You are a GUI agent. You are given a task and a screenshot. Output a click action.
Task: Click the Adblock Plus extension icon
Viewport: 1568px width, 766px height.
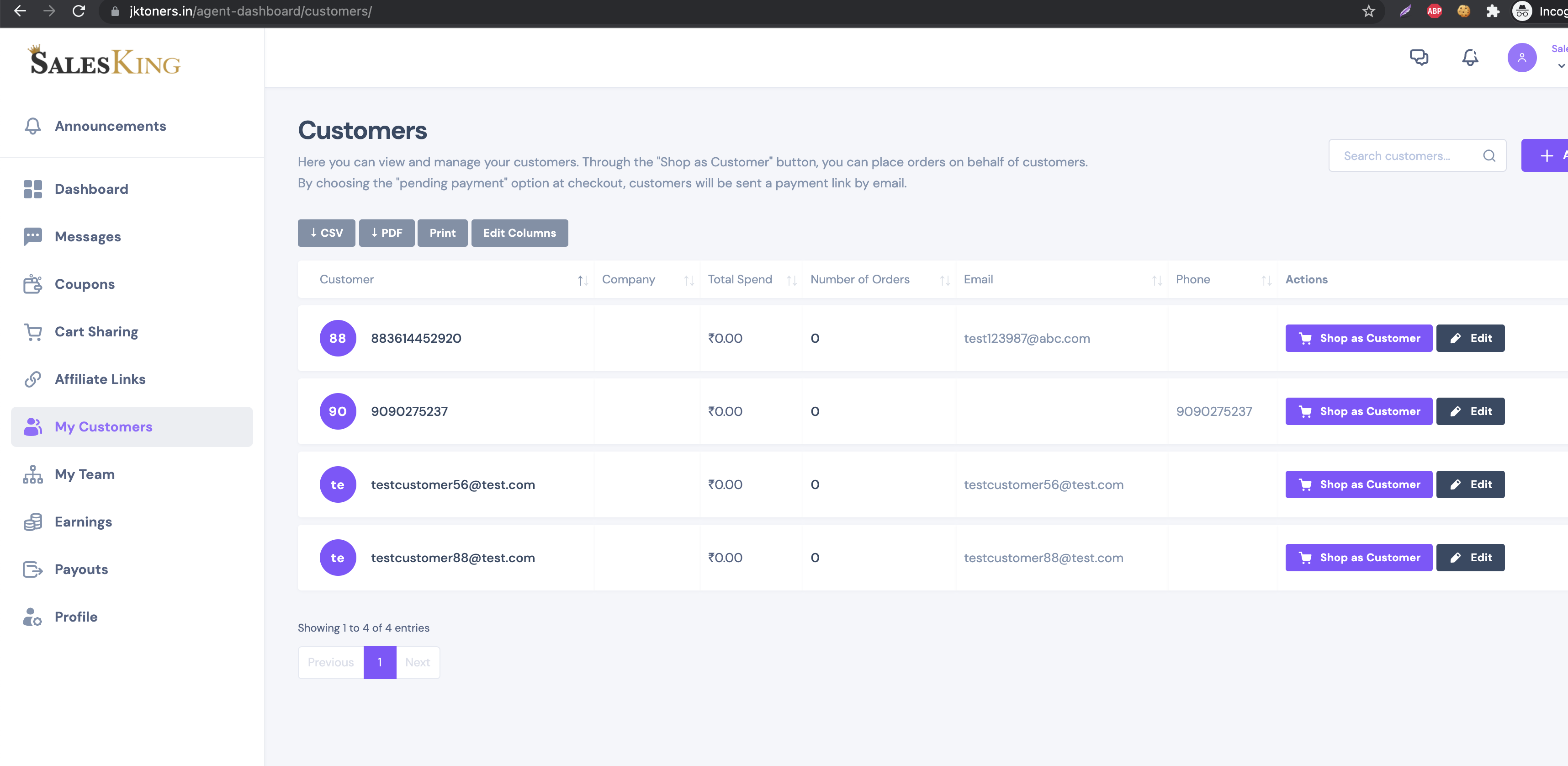click(1434, 11)
